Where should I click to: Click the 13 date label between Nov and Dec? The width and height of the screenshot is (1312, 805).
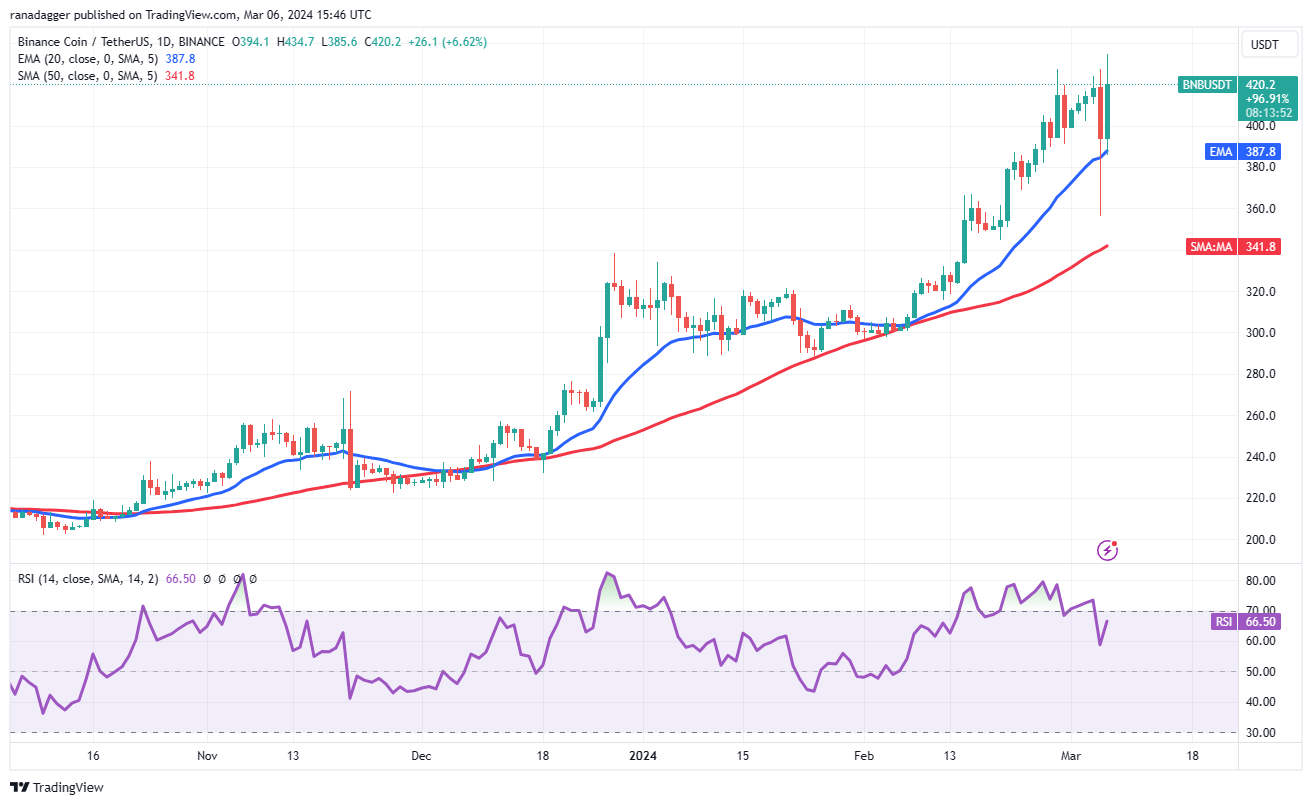tap(293, 757)
